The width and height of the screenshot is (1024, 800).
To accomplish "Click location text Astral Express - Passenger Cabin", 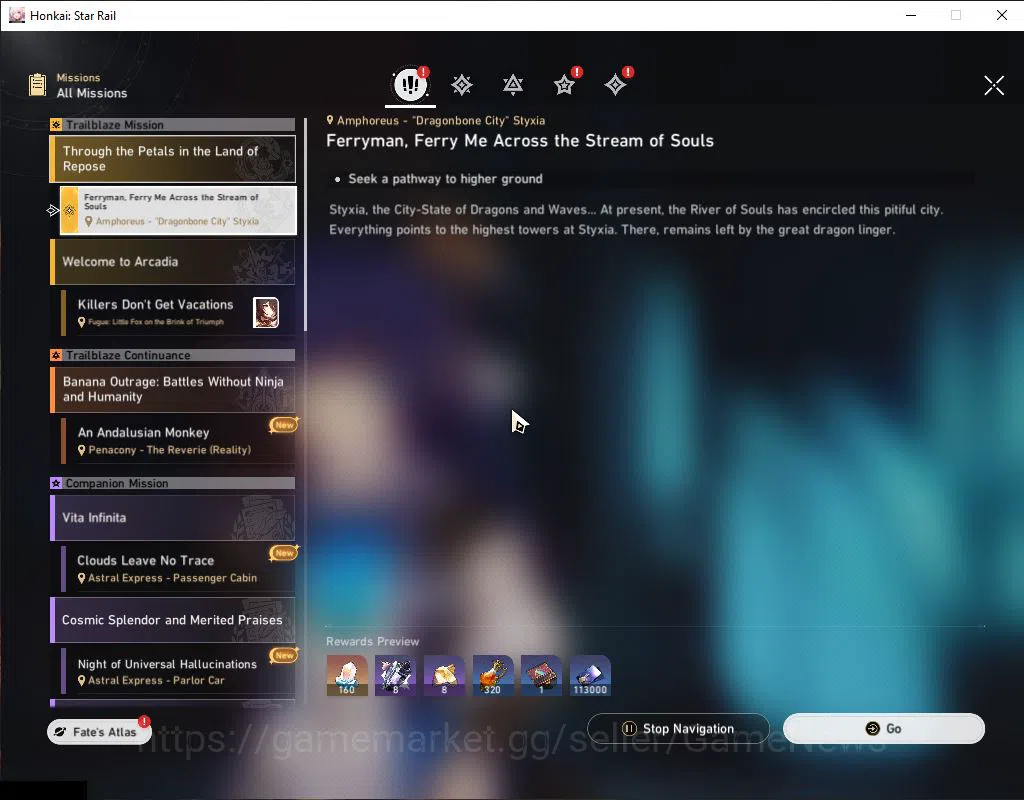I will click(172, 578).
